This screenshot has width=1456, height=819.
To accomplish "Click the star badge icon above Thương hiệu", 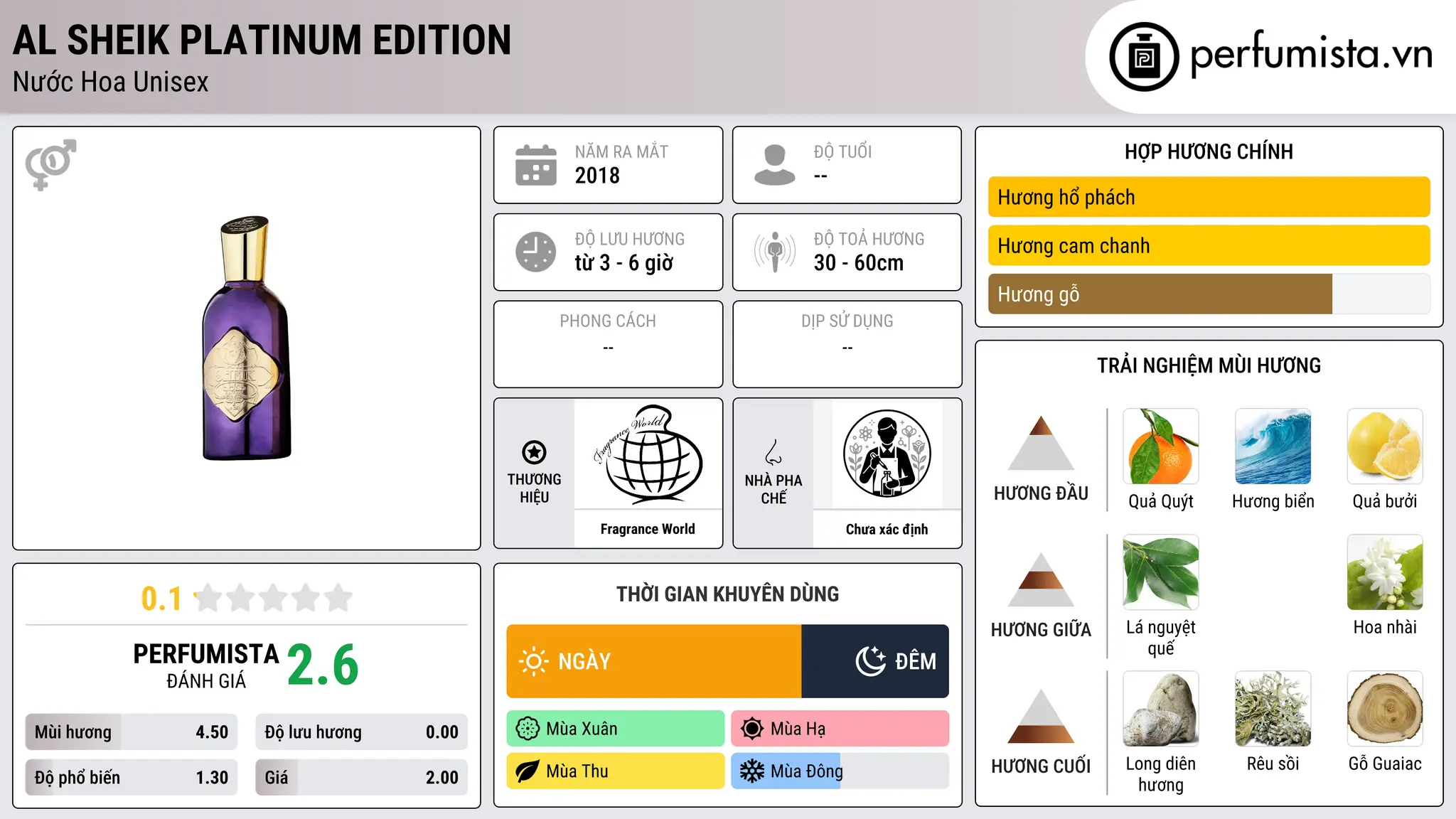I will click(x=534, y=452).
